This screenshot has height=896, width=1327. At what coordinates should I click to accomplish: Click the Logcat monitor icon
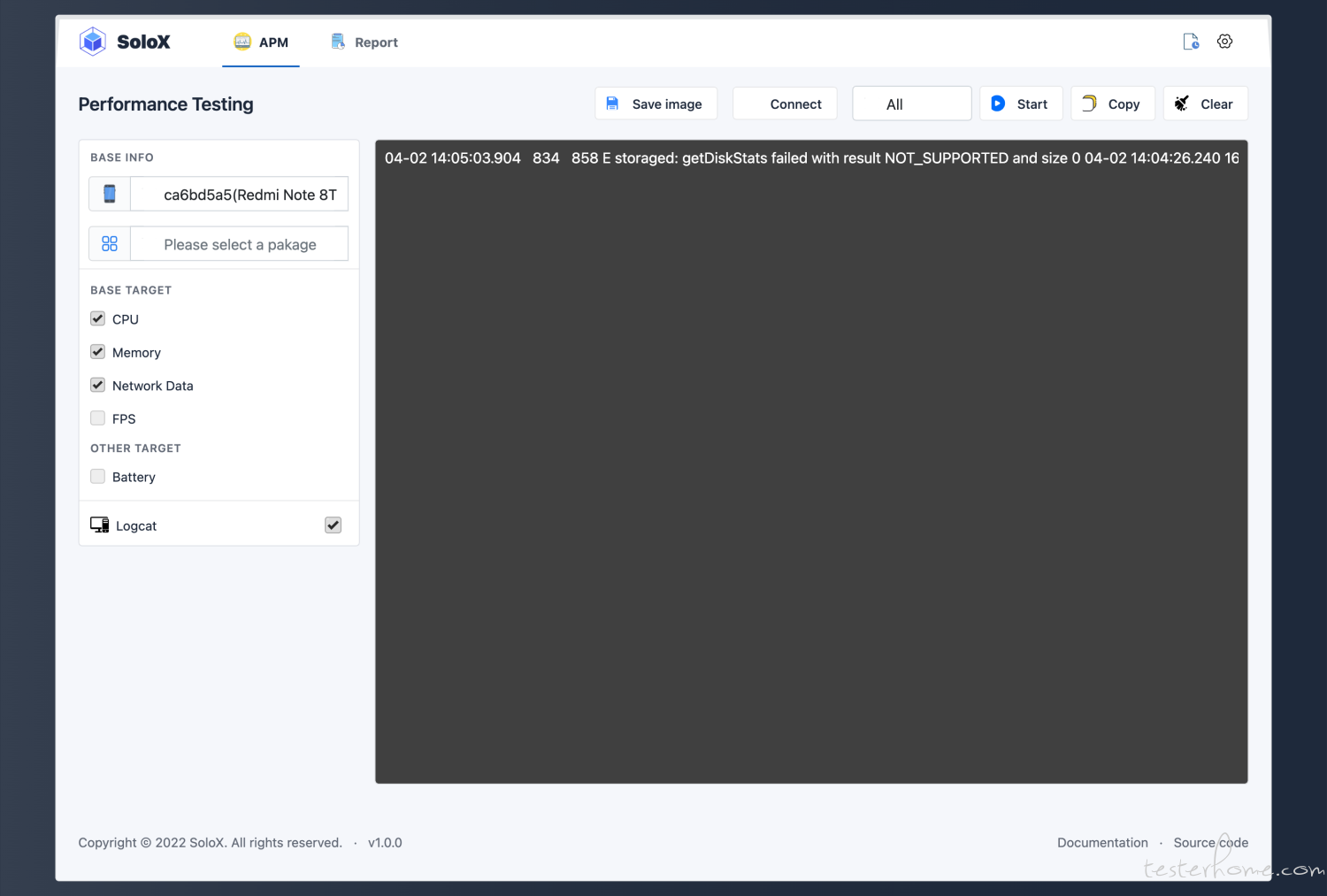[x=99, y=524]
